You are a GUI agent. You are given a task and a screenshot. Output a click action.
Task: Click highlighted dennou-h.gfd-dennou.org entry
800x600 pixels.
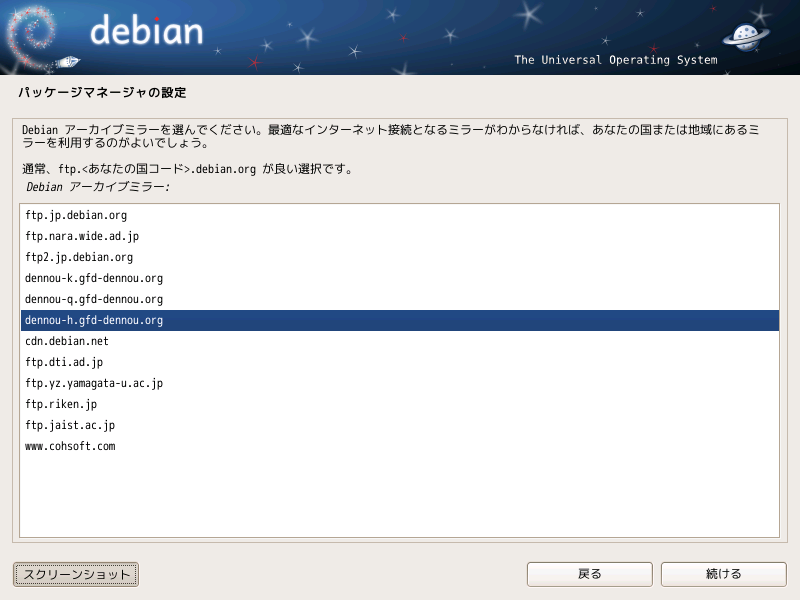tap(399, 320)
